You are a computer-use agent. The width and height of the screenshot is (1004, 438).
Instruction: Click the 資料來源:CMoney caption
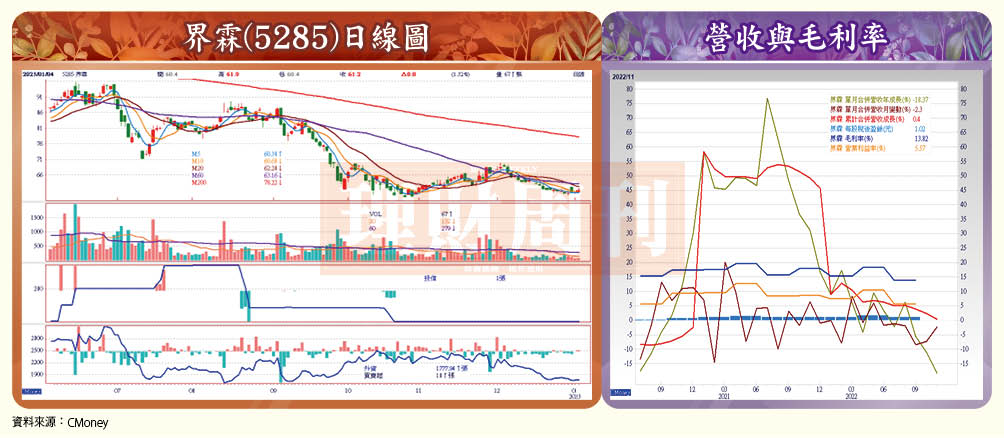tap(60, 423)
